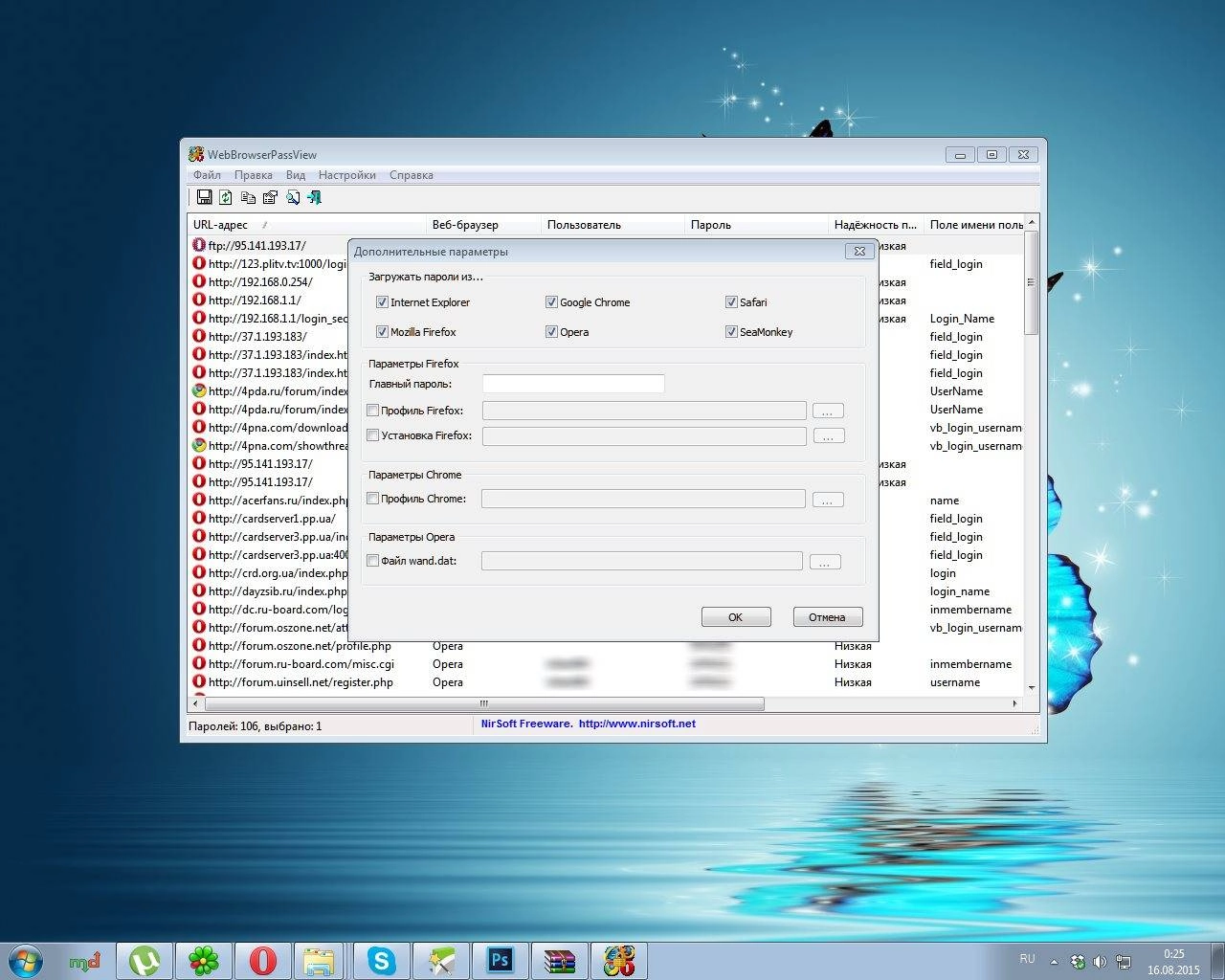This screenshot has height=980, width=1225.
Task: Open WinRAR from the taskbar
Action: point(559,961)
